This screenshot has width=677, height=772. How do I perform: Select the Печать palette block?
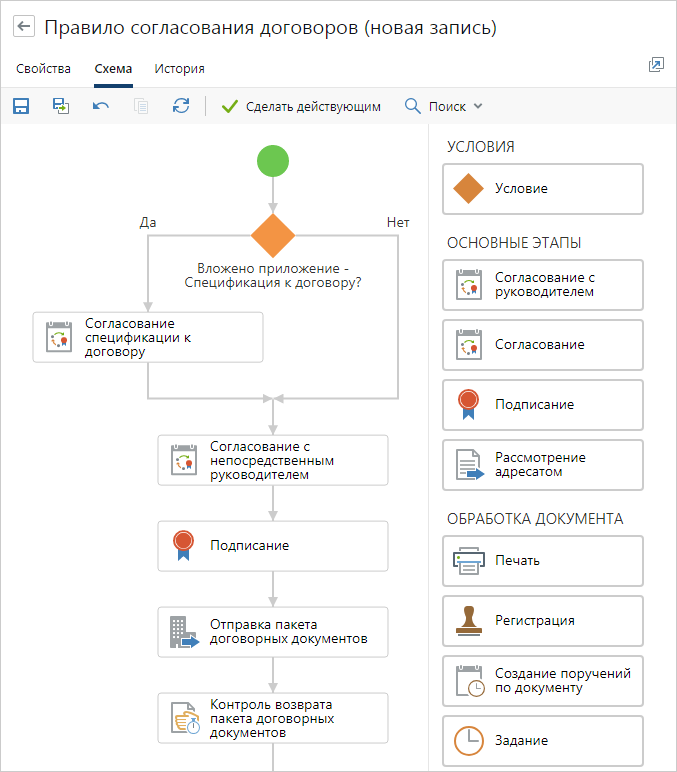click(542, 561)
